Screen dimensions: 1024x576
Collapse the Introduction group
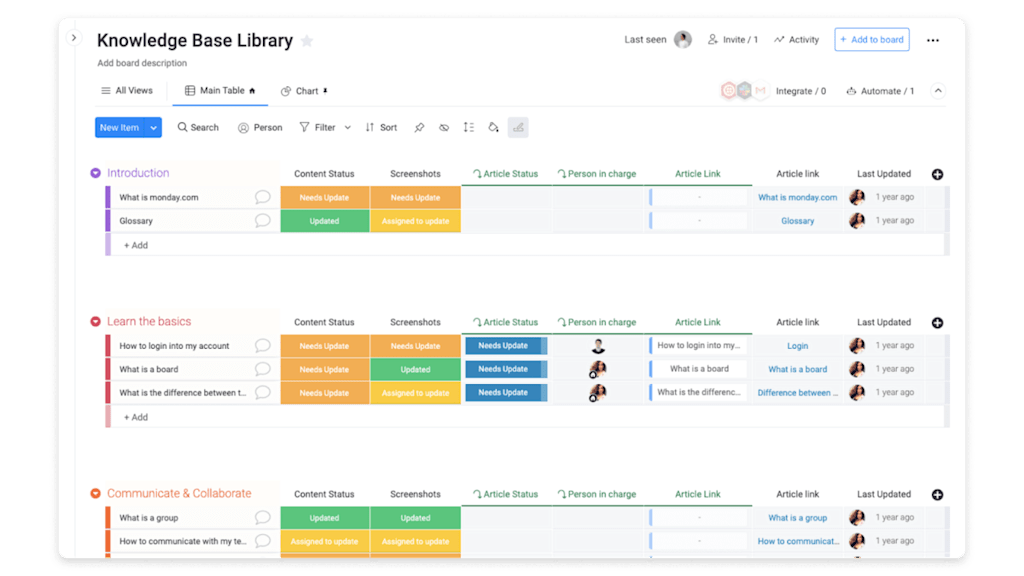pos(95,173)
